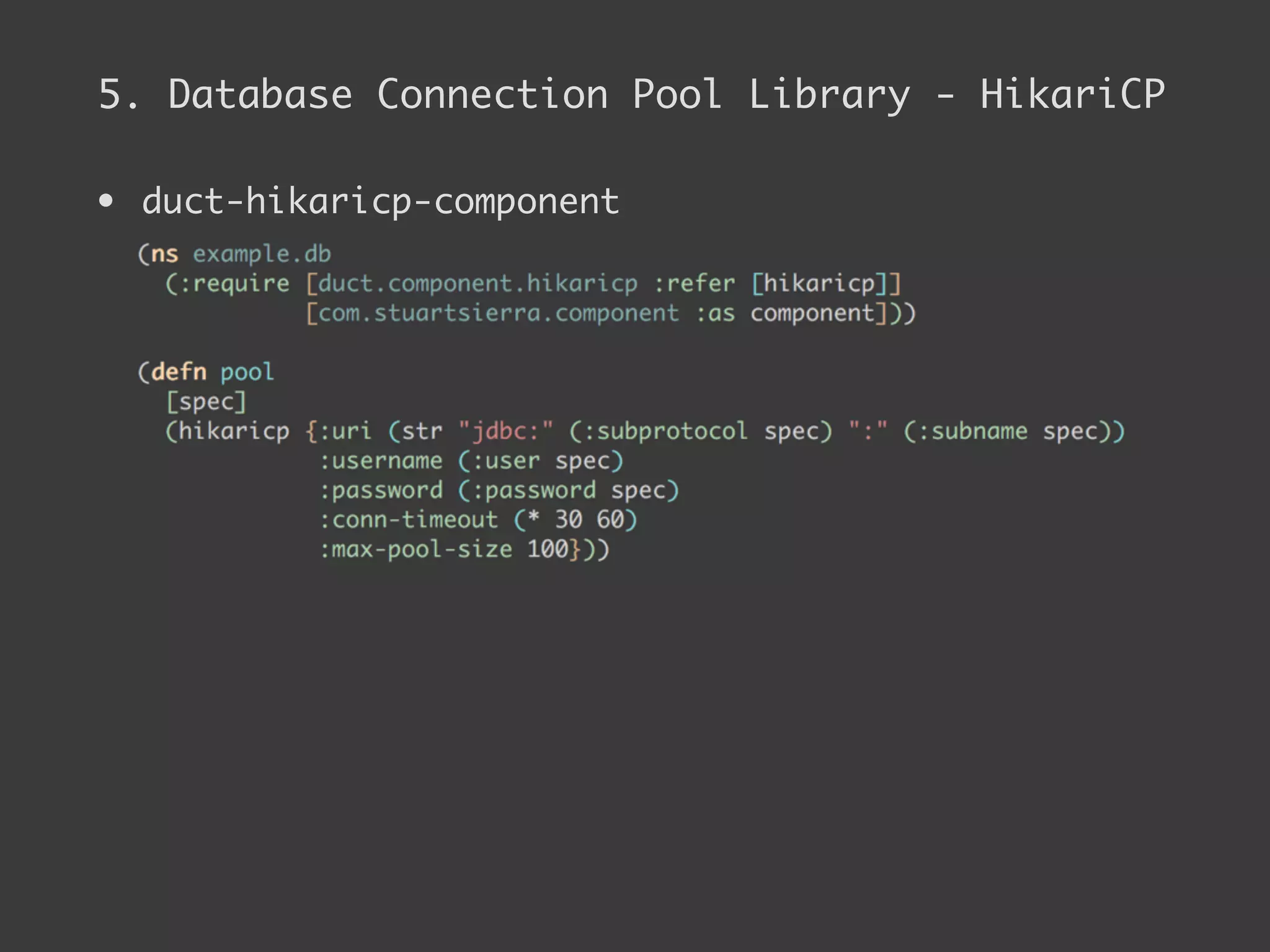1270x952 pixels.
Task: Select the bullet text duct-hikaricp-component
Action: 381,201
